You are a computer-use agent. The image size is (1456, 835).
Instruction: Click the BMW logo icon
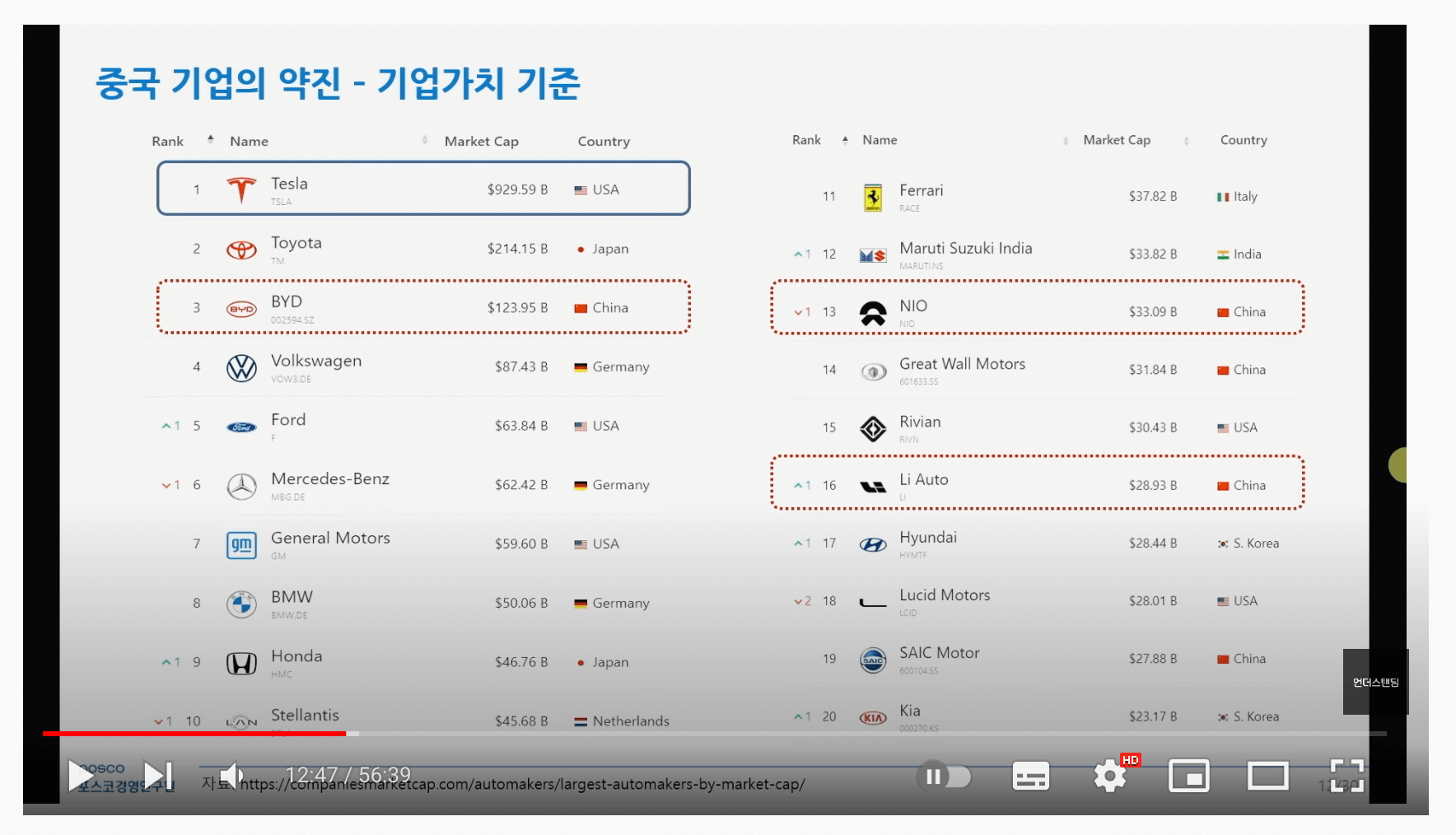click(241, 604)
